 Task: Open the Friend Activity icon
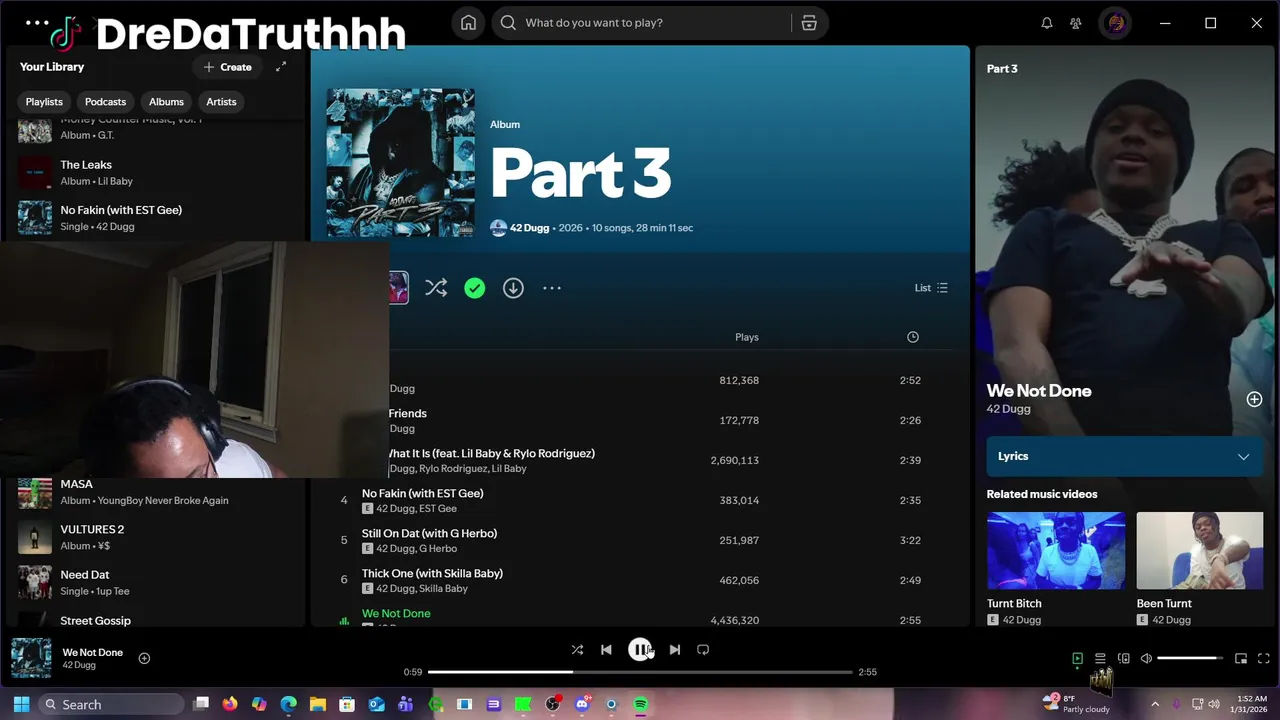[1076, 23]
